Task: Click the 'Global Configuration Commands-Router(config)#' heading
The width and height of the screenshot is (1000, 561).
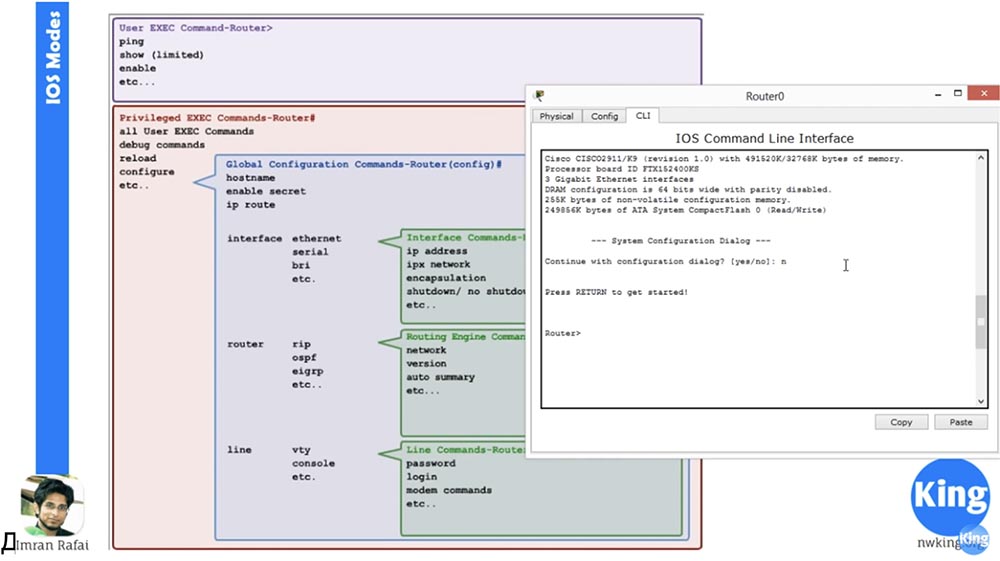Action: point(364,164)
